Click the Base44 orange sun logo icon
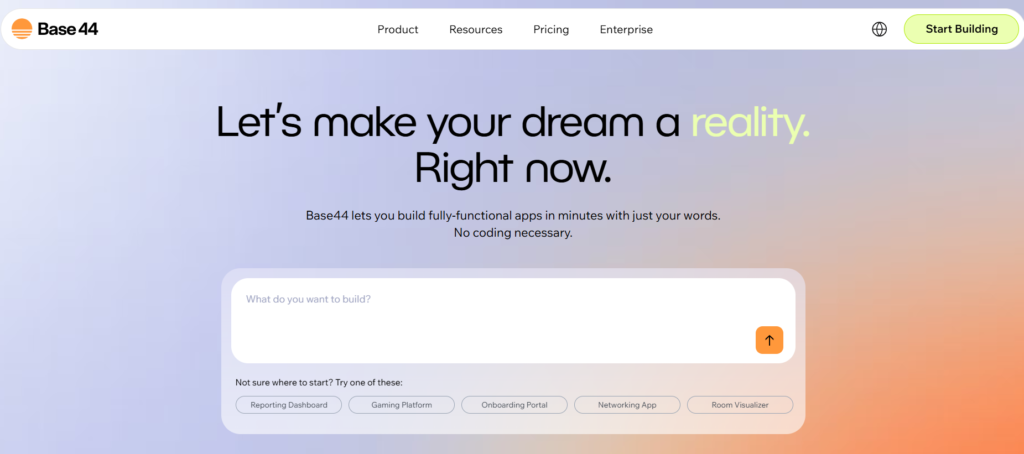This screenshot has height=454, width=1024. click(x=22, y=29)
